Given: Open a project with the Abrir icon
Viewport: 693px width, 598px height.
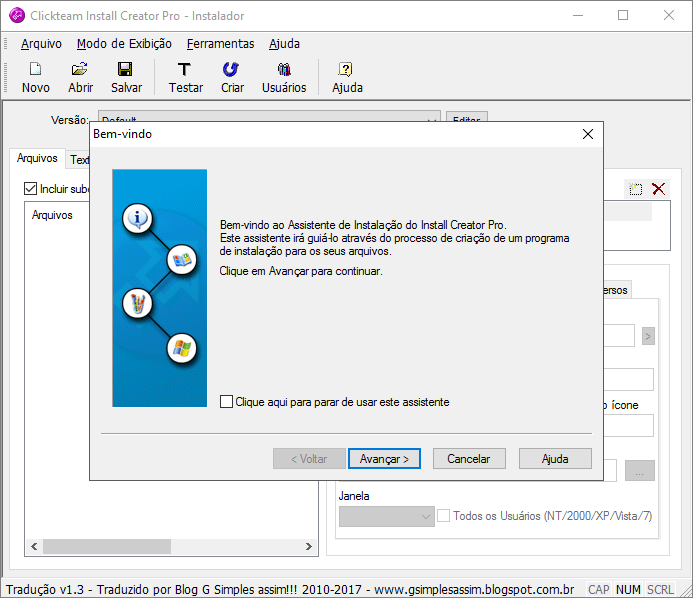Looking at the screenshot, I should pyautogui.click(x=80, y=77).
